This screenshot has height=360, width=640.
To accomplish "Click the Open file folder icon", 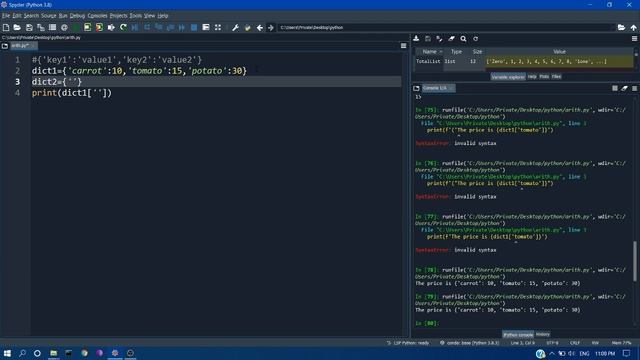I will [17, 27].
